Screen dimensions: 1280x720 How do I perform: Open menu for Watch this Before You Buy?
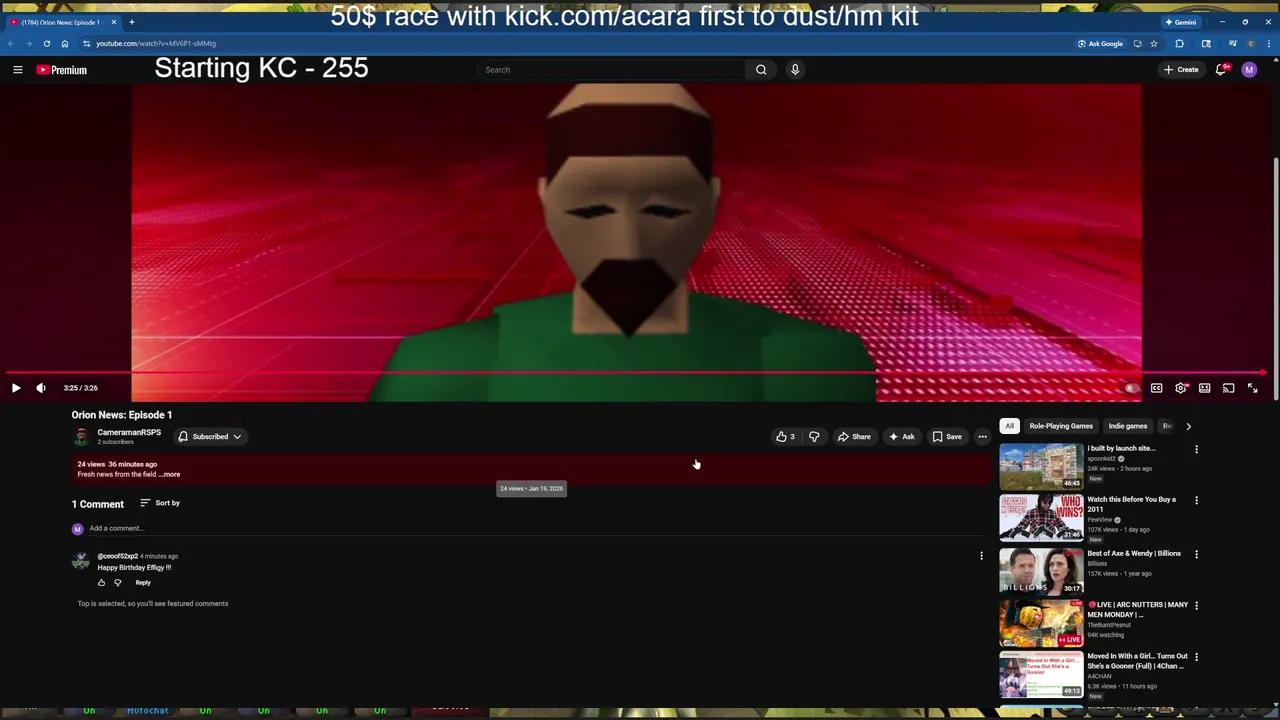point(1196,500)
